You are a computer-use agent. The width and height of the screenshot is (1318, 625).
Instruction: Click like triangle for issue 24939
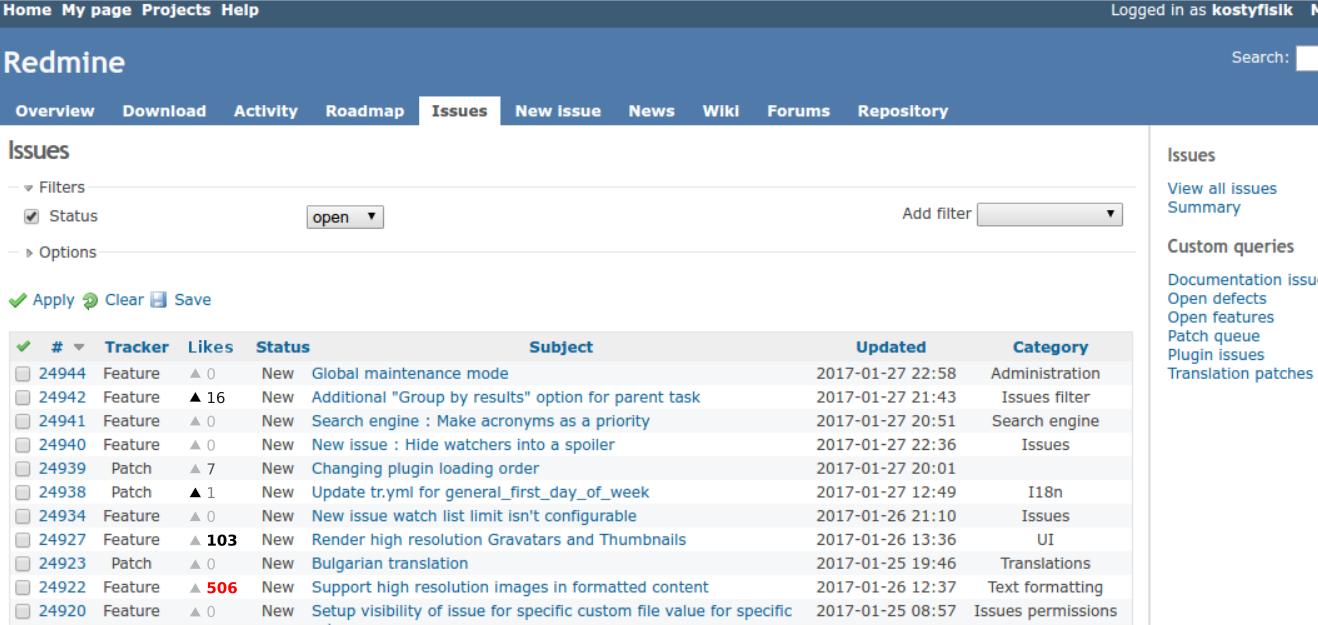(195, 469)
